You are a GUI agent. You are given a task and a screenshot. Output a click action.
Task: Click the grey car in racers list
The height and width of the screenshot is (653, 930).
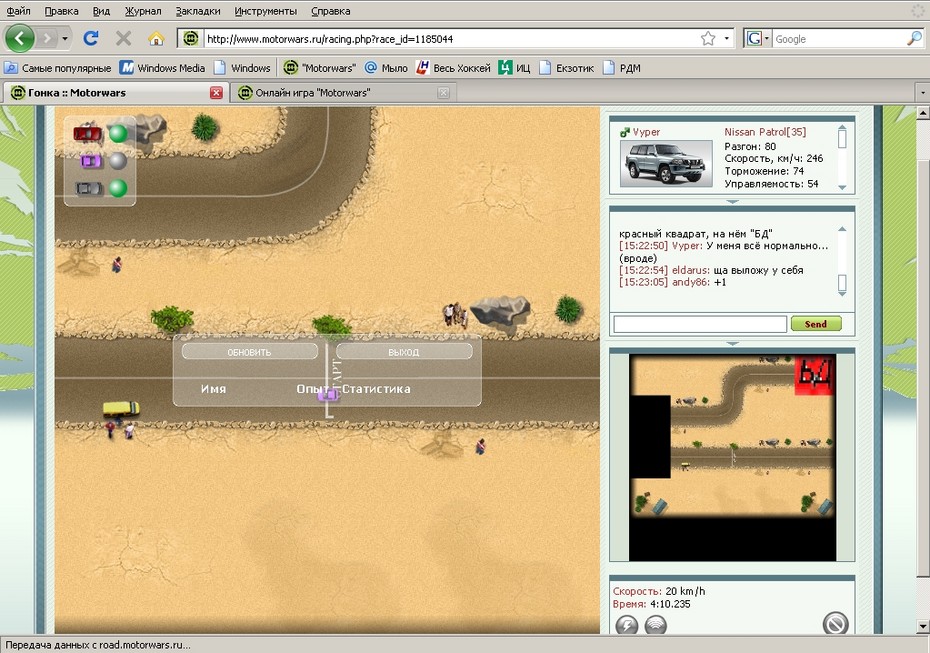[89, 189]
